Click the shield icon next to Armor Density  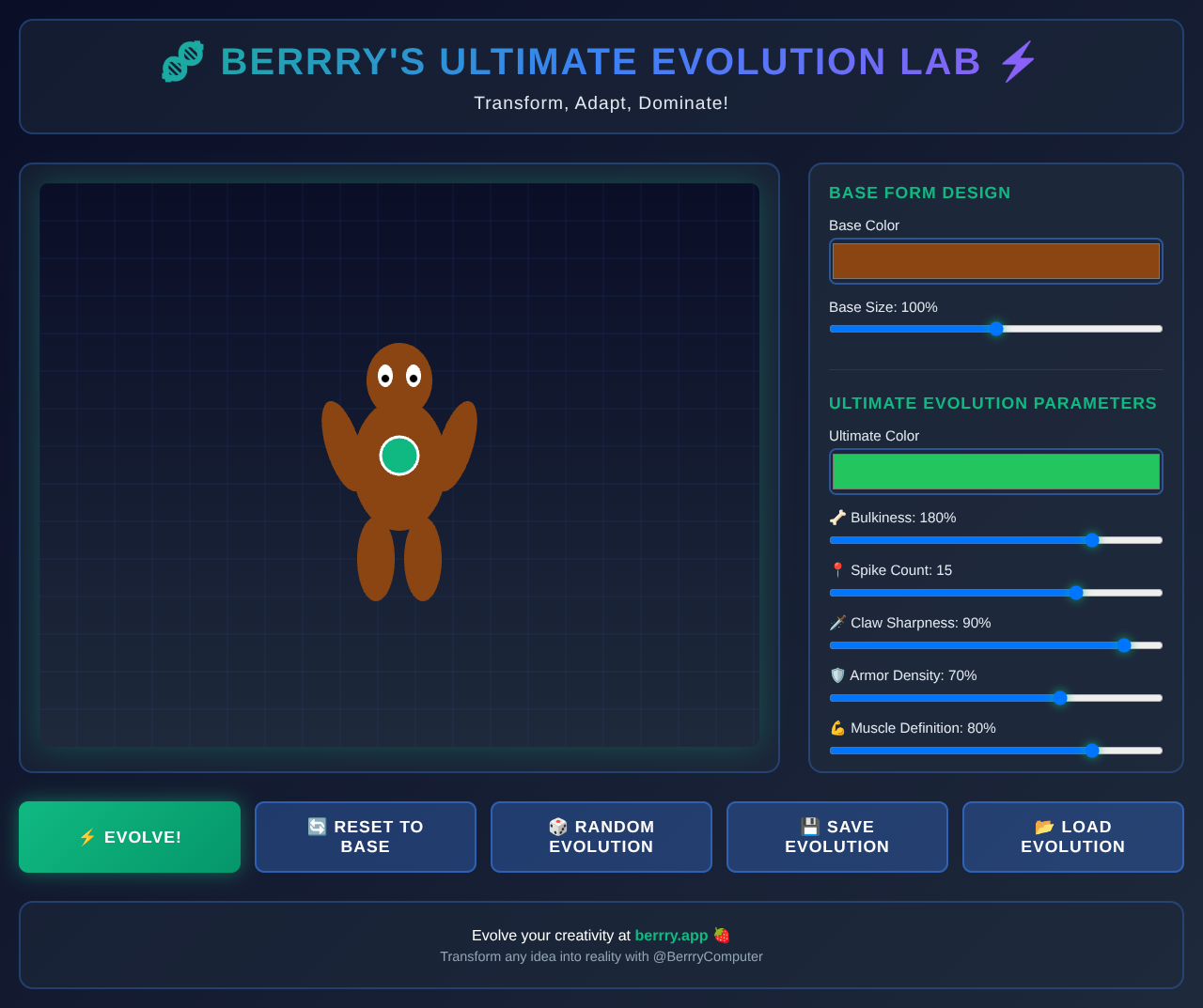click(x=837, y=675)
